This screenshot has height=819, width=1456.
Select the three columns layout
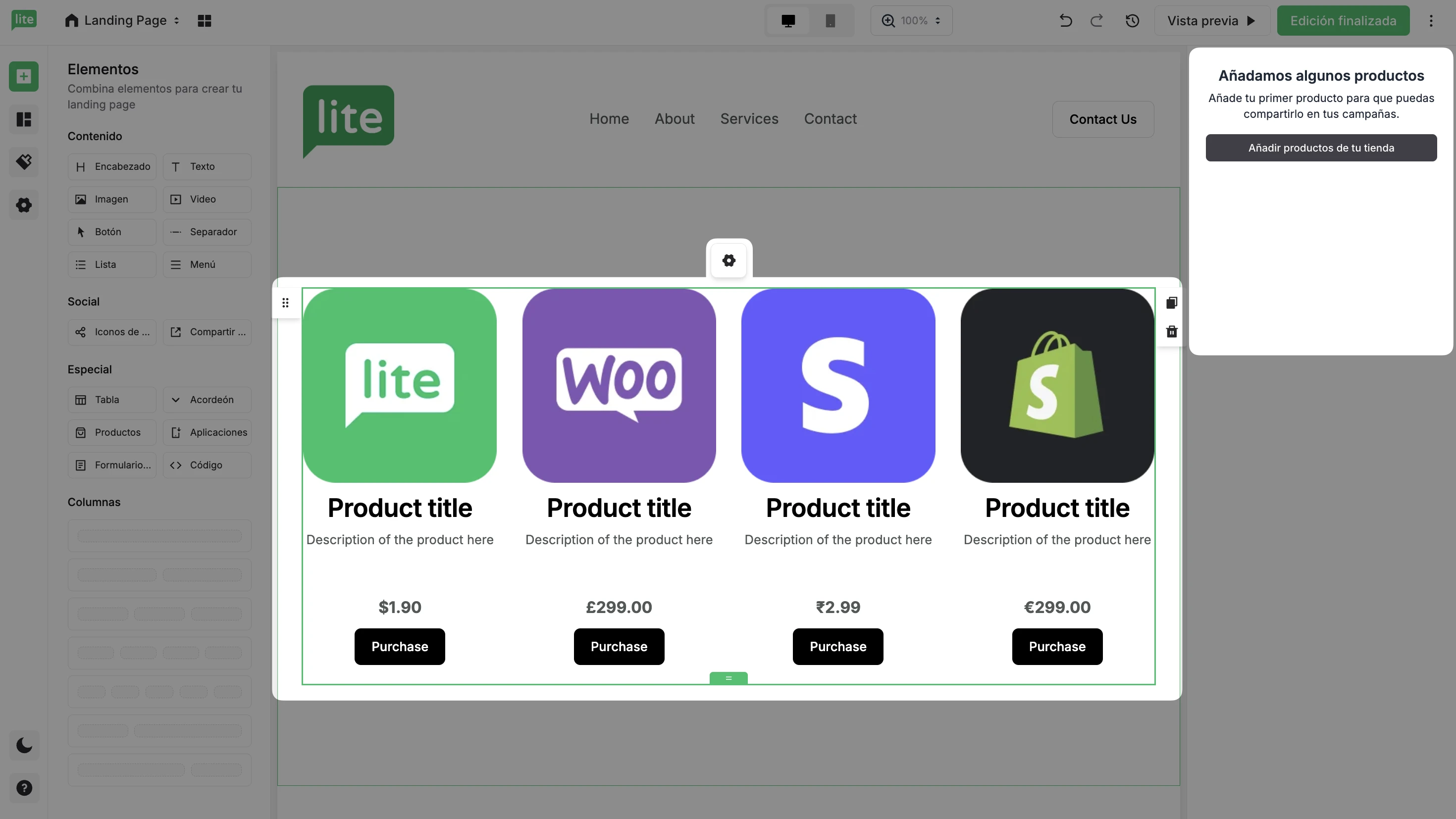(x=159, y=614)
